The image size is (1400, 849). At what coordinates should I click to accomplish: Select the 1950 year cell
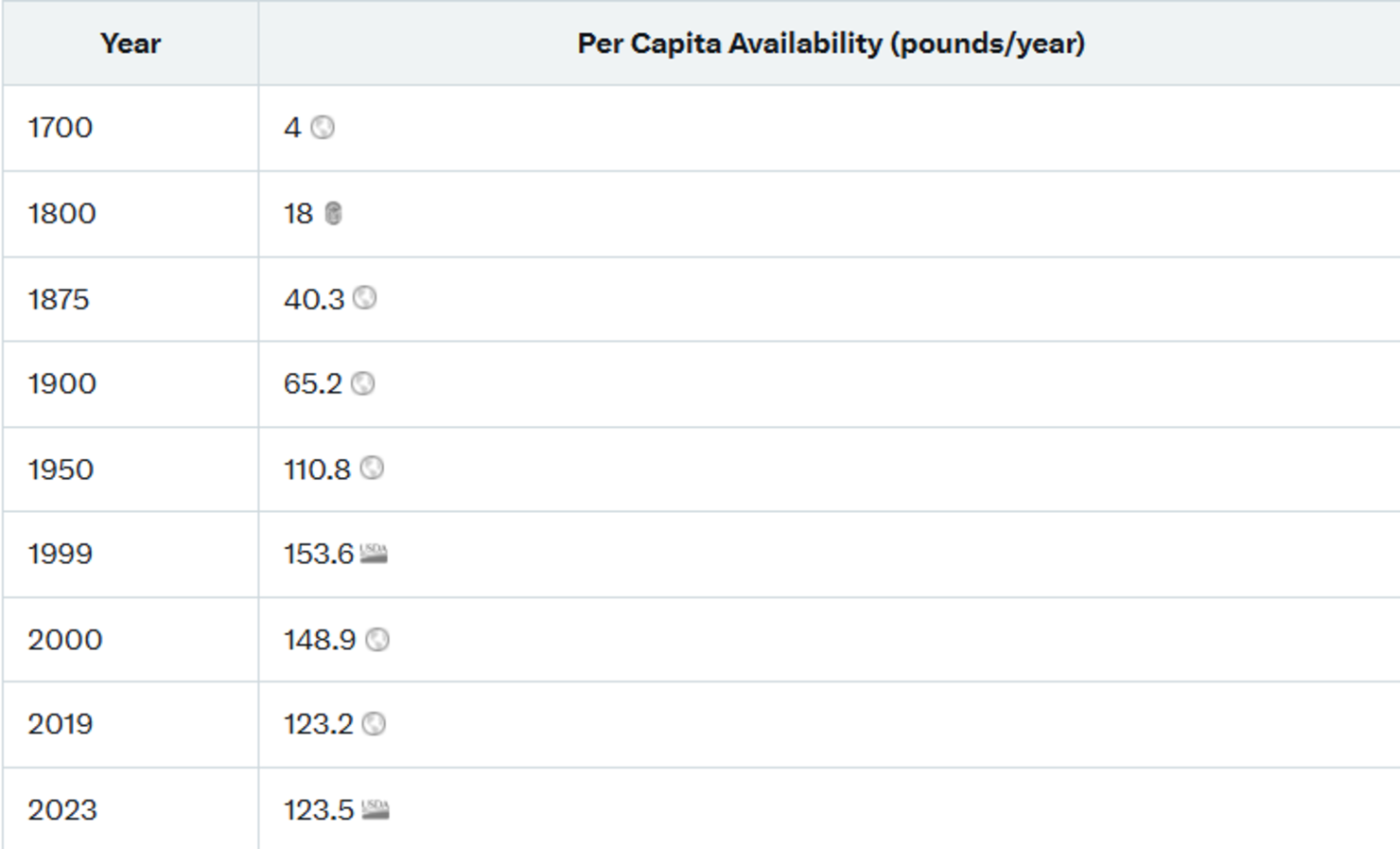131,469
